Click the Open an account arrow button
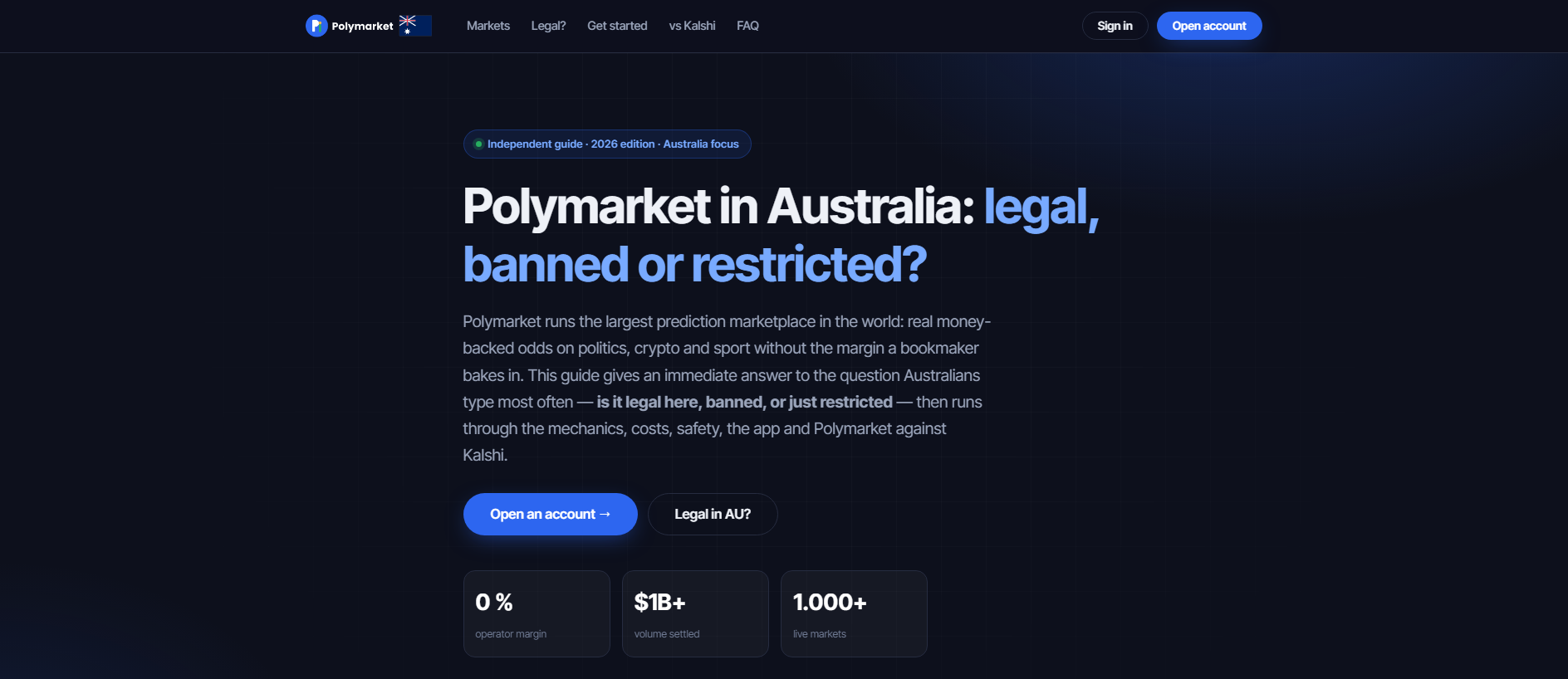 click(551, 514)
